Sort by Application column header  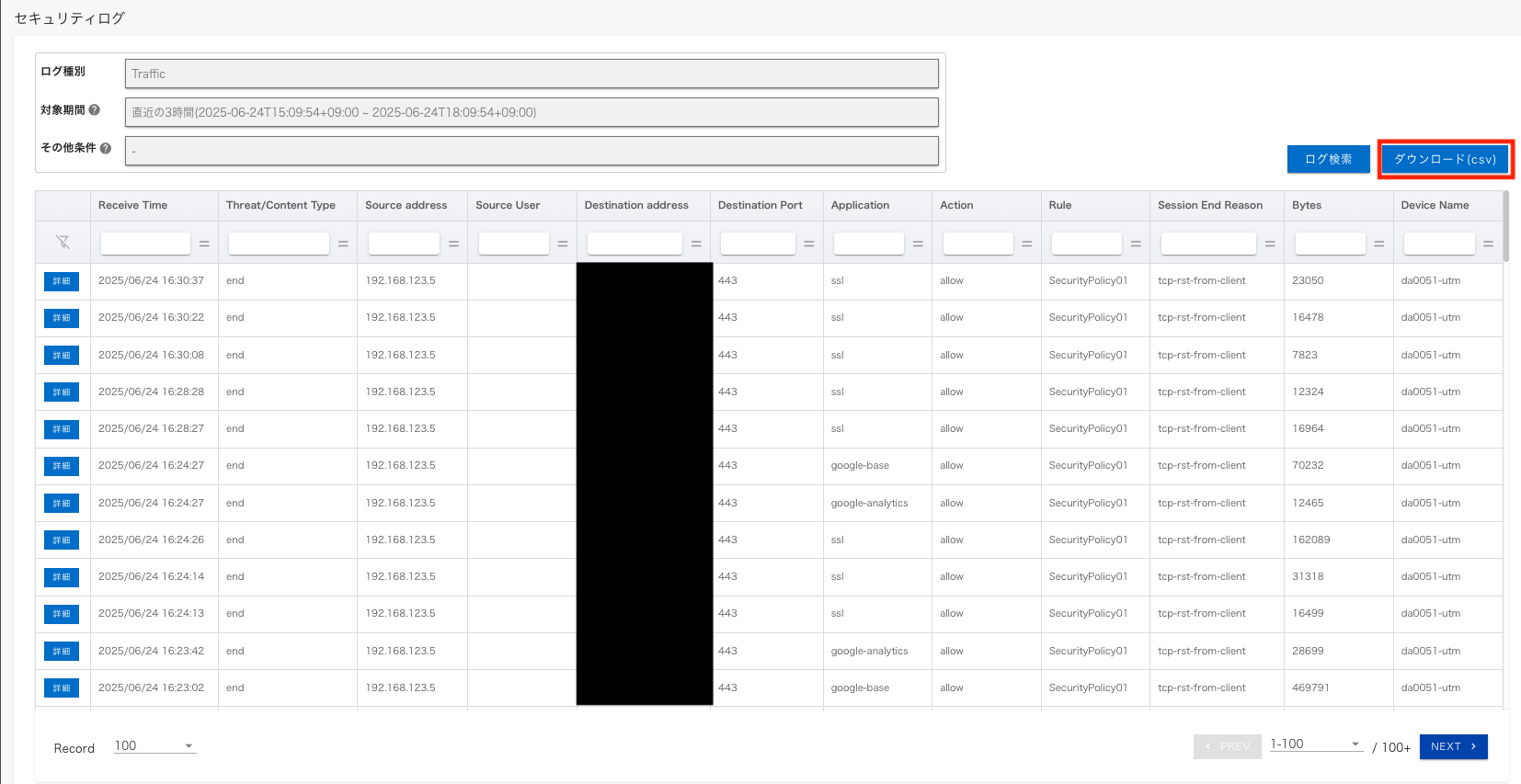tap(860, 205)
